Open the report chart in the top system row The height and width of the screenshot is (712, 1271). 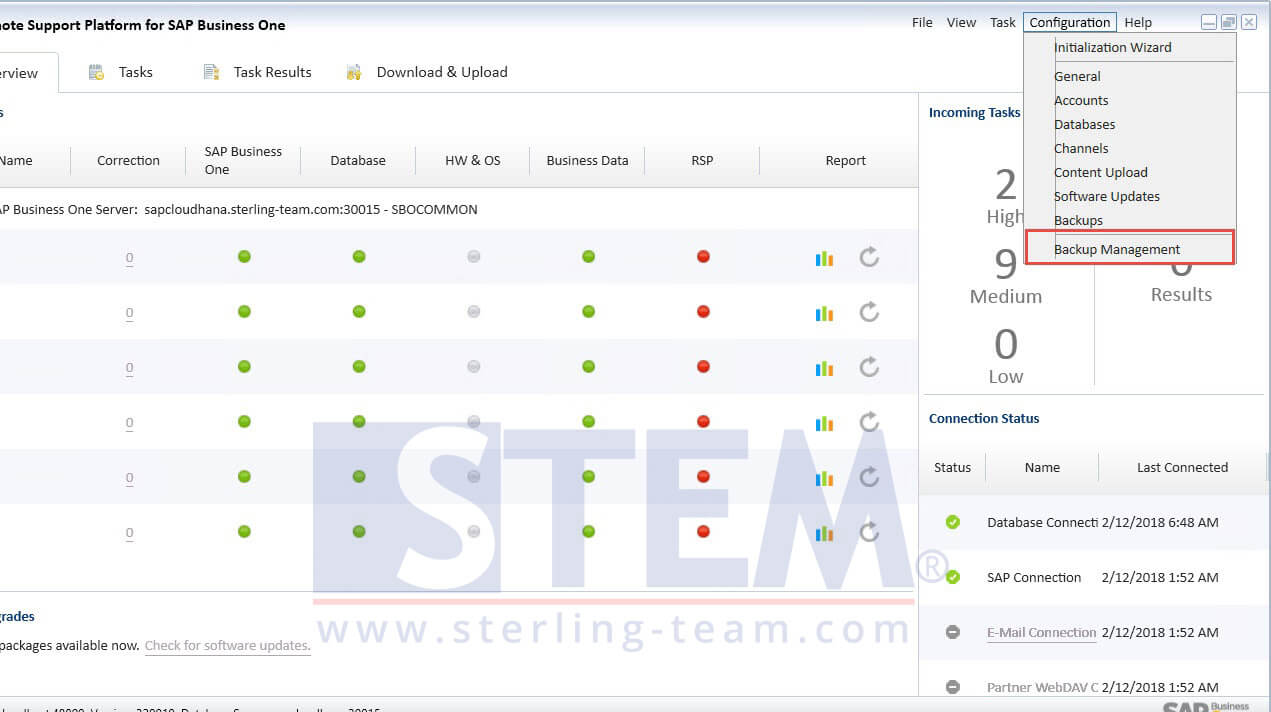click(x=824, y=258)
